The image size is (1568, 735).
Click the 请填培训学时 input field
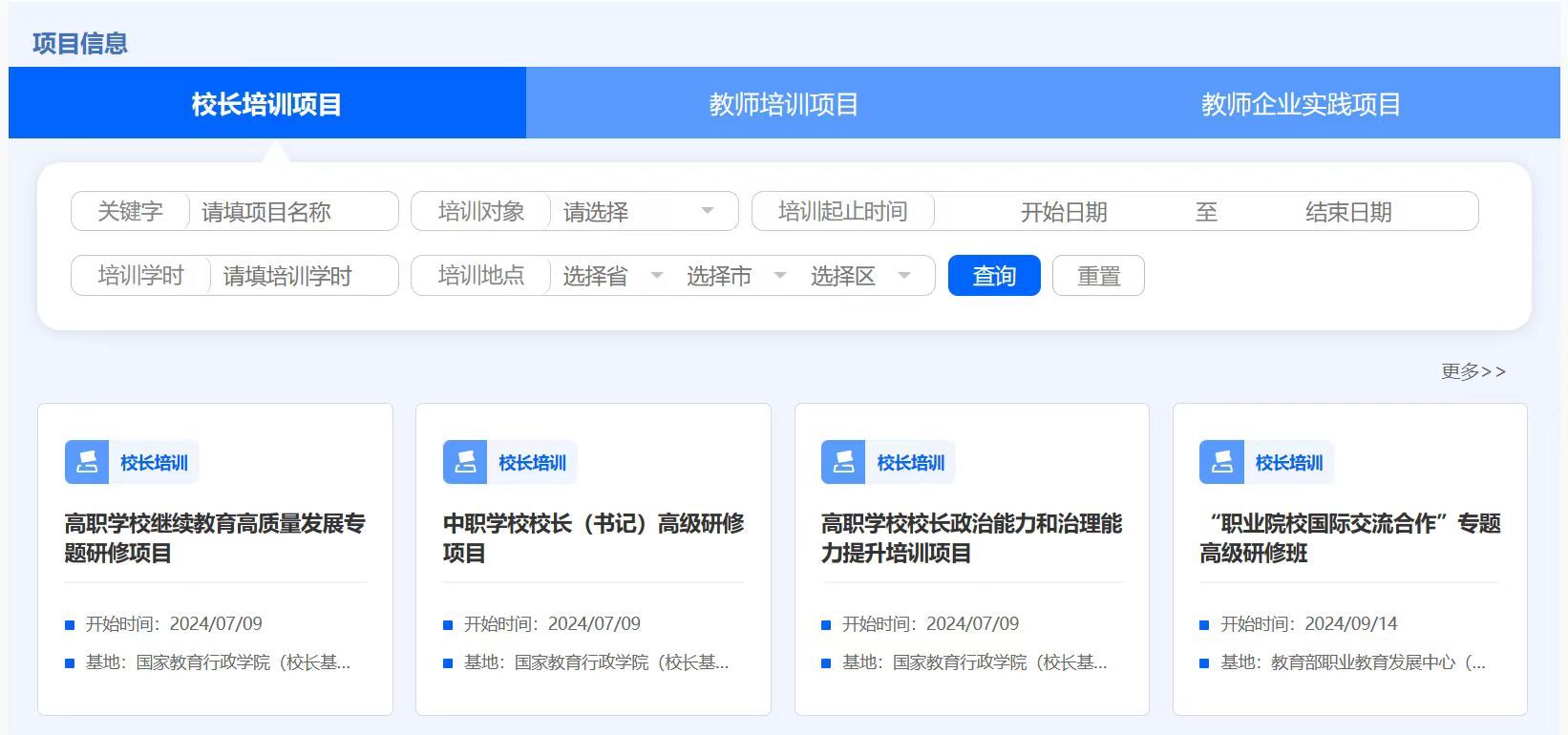pyautogui.click(x=301, y=277)
